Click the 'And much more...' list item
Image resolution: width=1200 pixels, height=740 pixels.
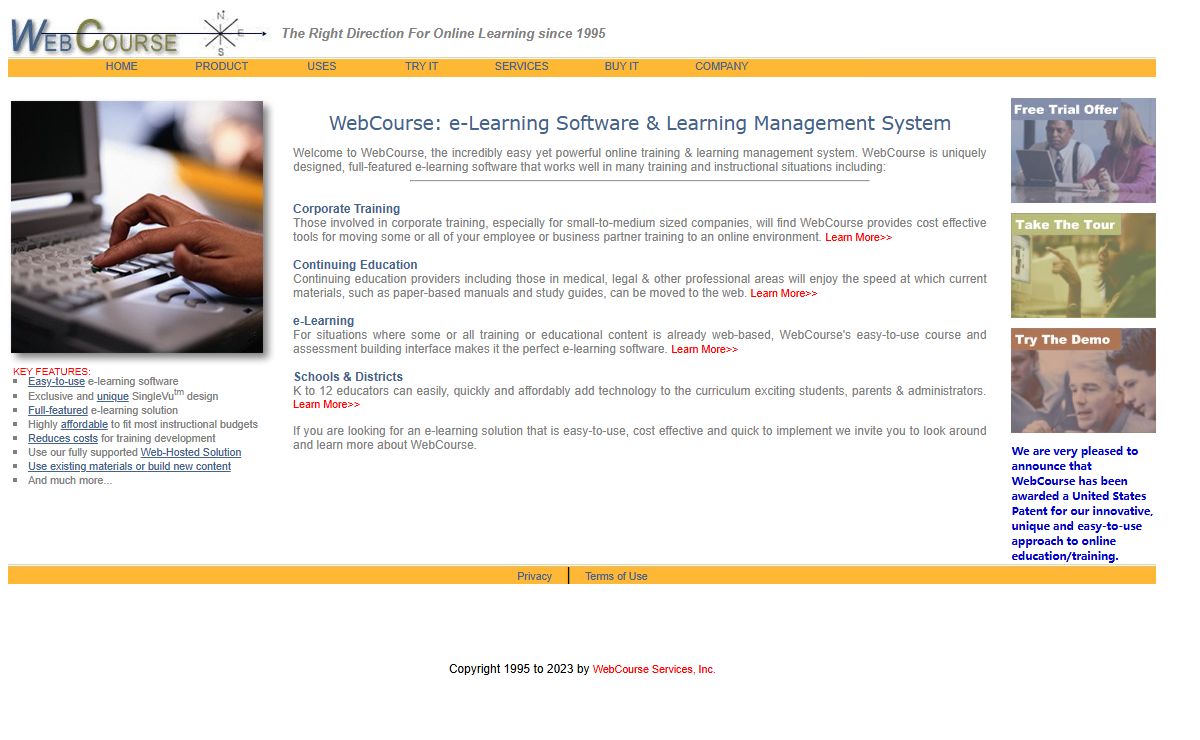pyautogui.click(x=70, y=480)
